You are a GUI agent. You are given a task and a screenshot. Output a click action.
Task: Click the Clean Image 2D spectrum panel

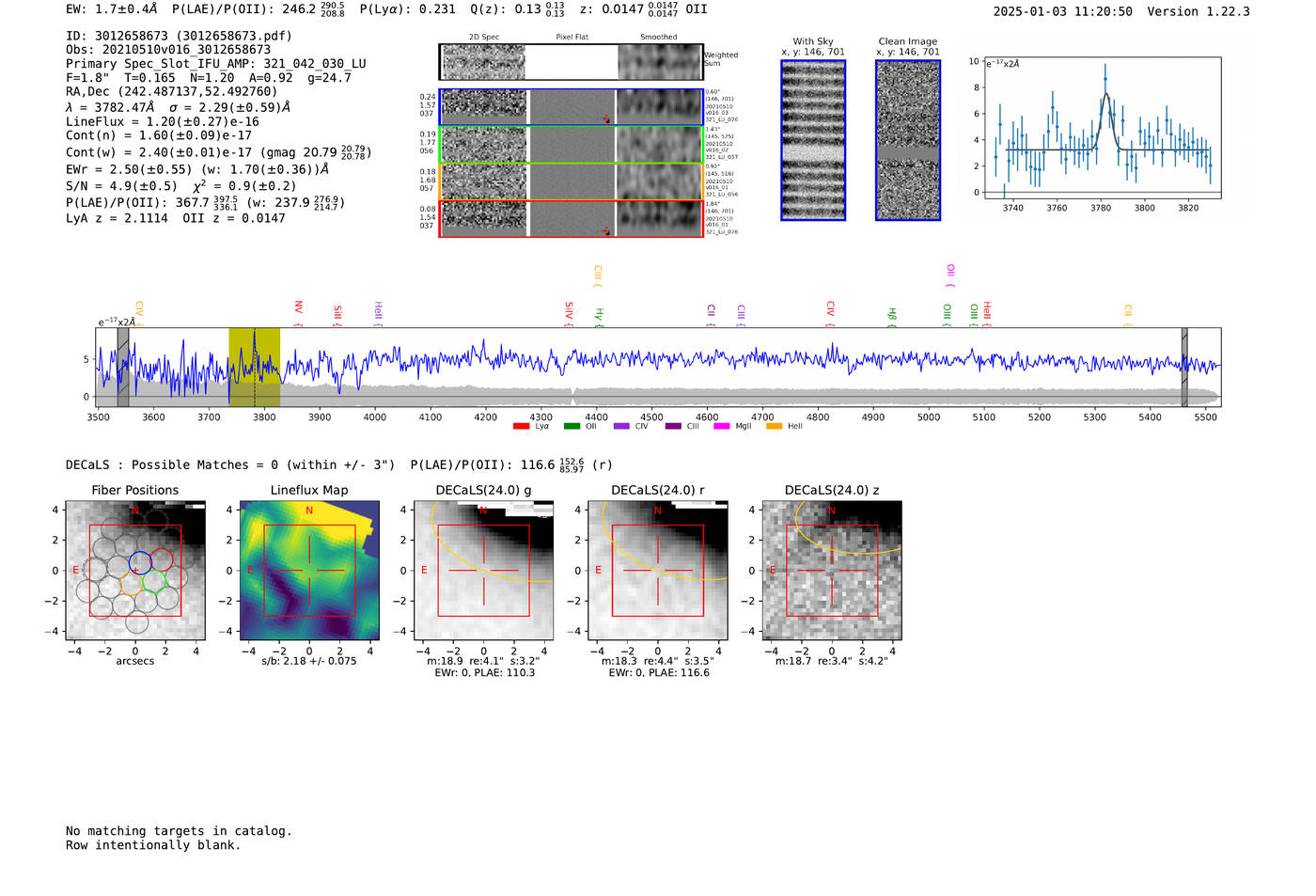click(908, 140)
